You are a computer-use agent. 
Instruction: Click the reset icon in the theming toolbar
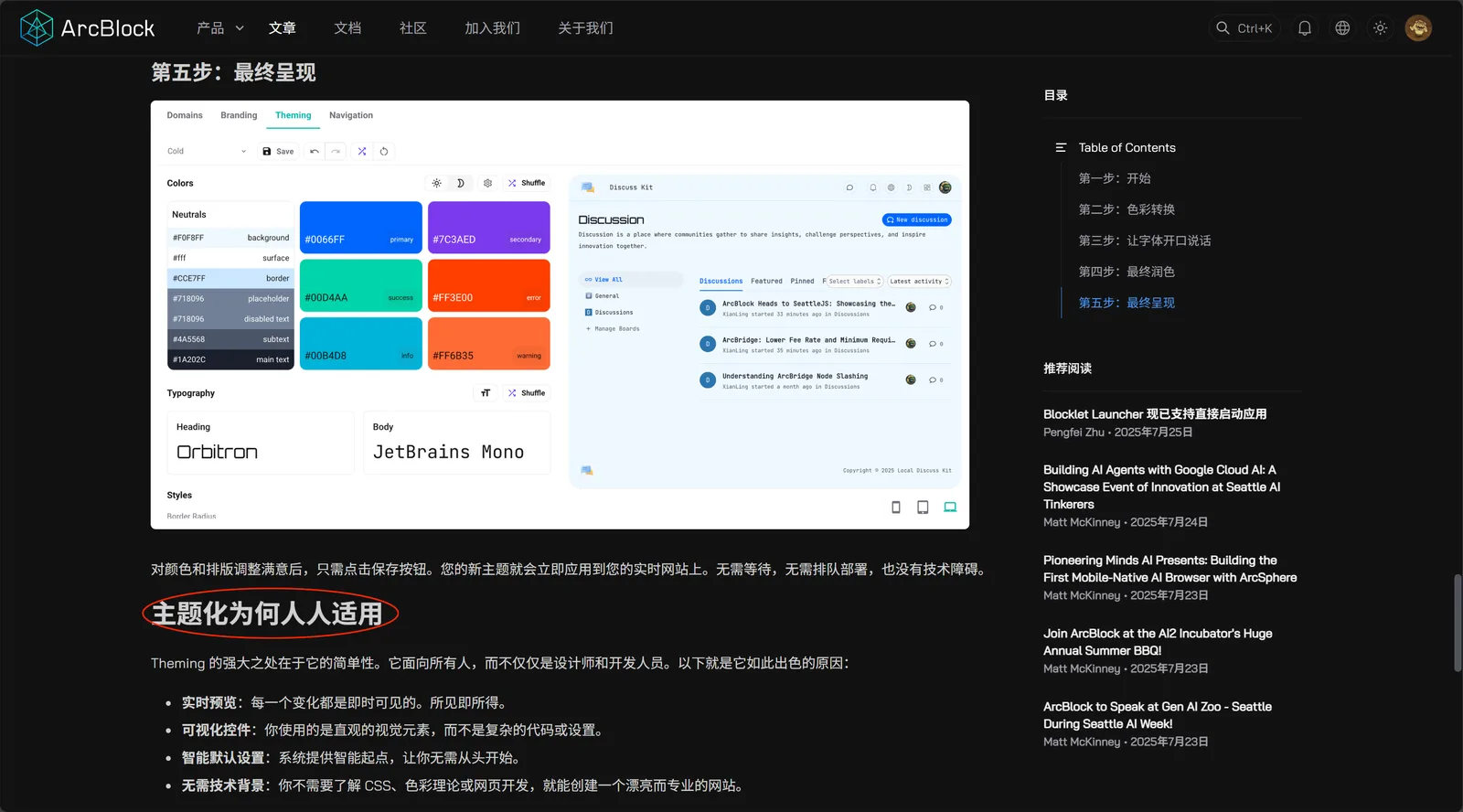[384, 152]
